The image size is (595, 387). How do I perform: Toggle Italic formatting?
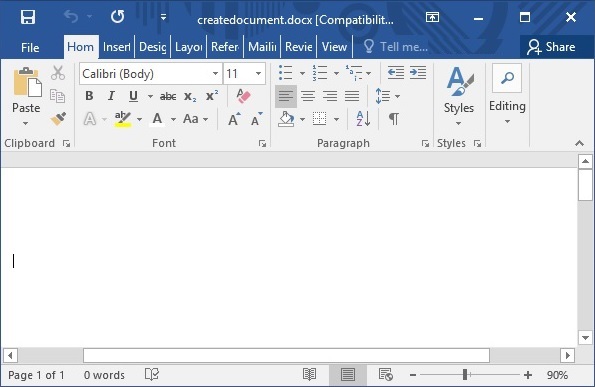111,96
